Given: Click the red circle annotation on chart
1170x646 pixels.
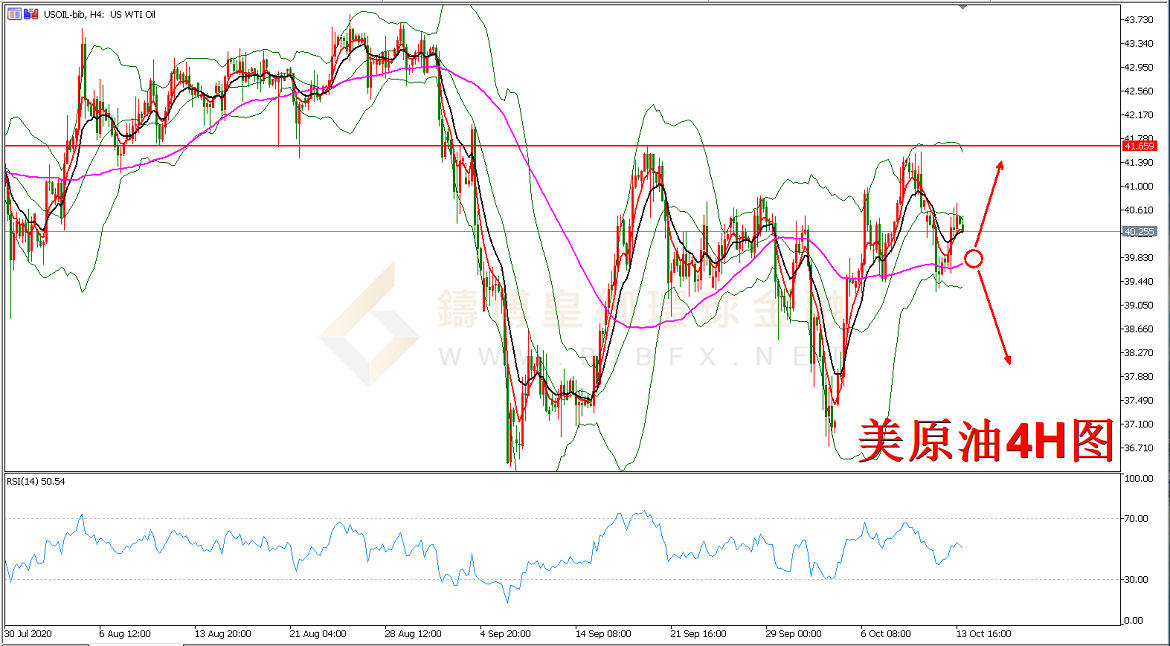Looking at the screenshot, I should [x=974, y=258].
